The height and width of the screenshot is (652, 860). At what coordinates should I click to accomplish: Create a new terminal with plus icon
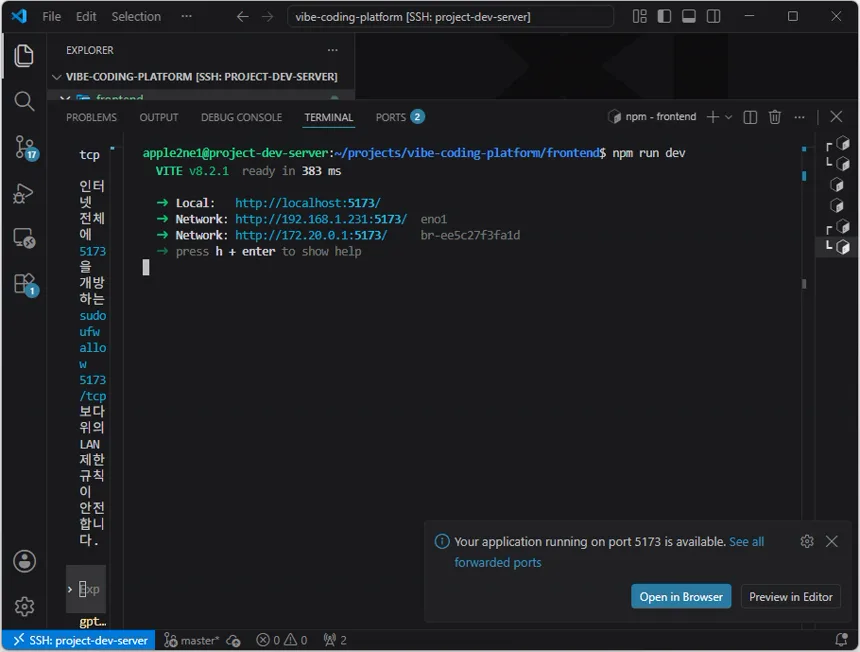(712, 117)
